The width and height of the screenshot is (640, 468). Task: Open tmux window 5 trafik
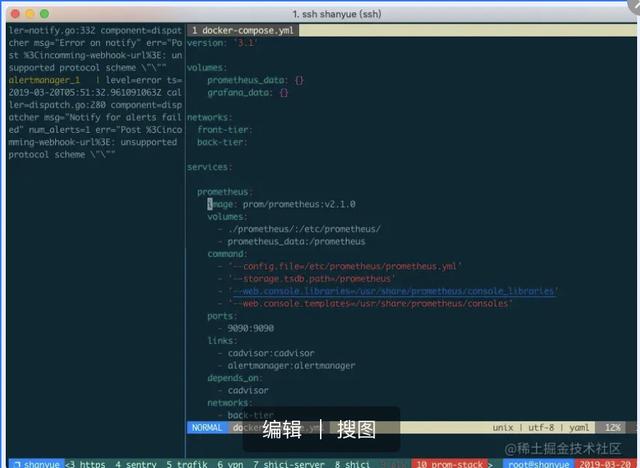click(186, 464)
